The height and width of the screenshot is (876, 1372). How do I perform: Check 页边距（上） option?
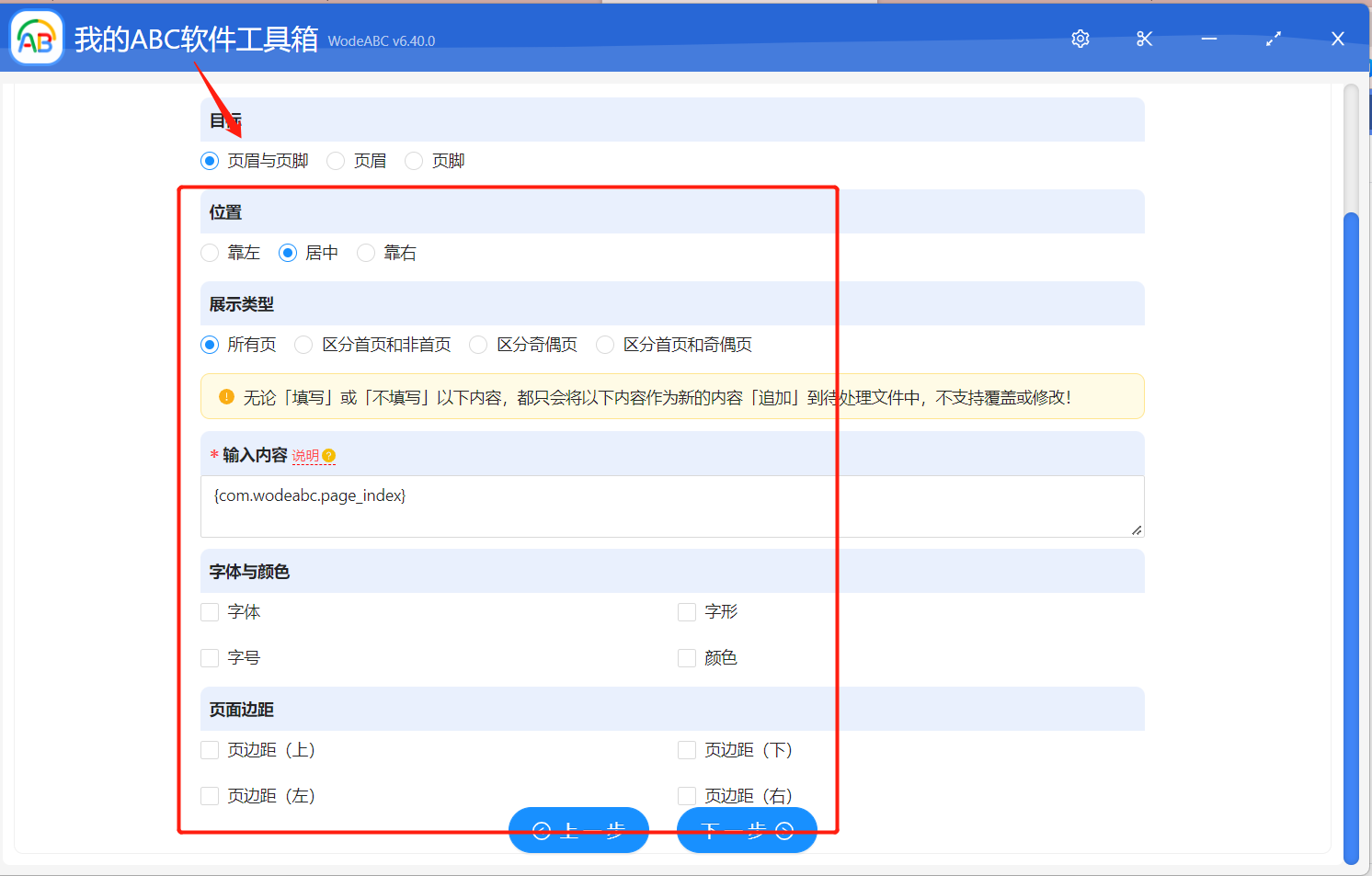click(x=210, y=749)
